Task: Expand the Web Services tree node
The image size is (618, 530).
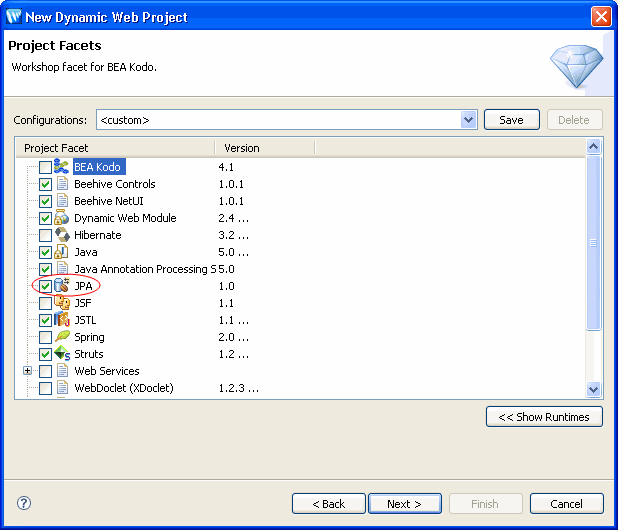Action: click(x=27, y=370)
